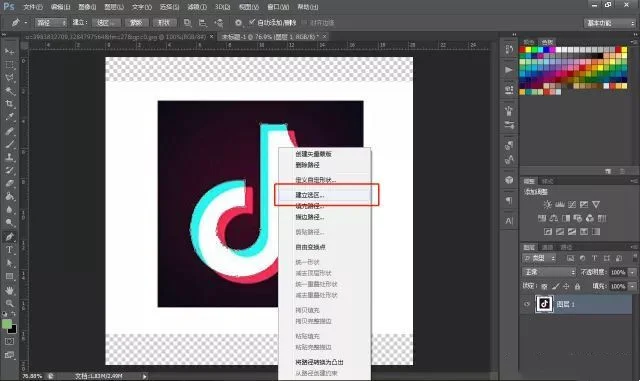This screenshot has height=381, width=640.
Task: Select the Zoom tool in toolbox
Action: [x=9, y=303]
